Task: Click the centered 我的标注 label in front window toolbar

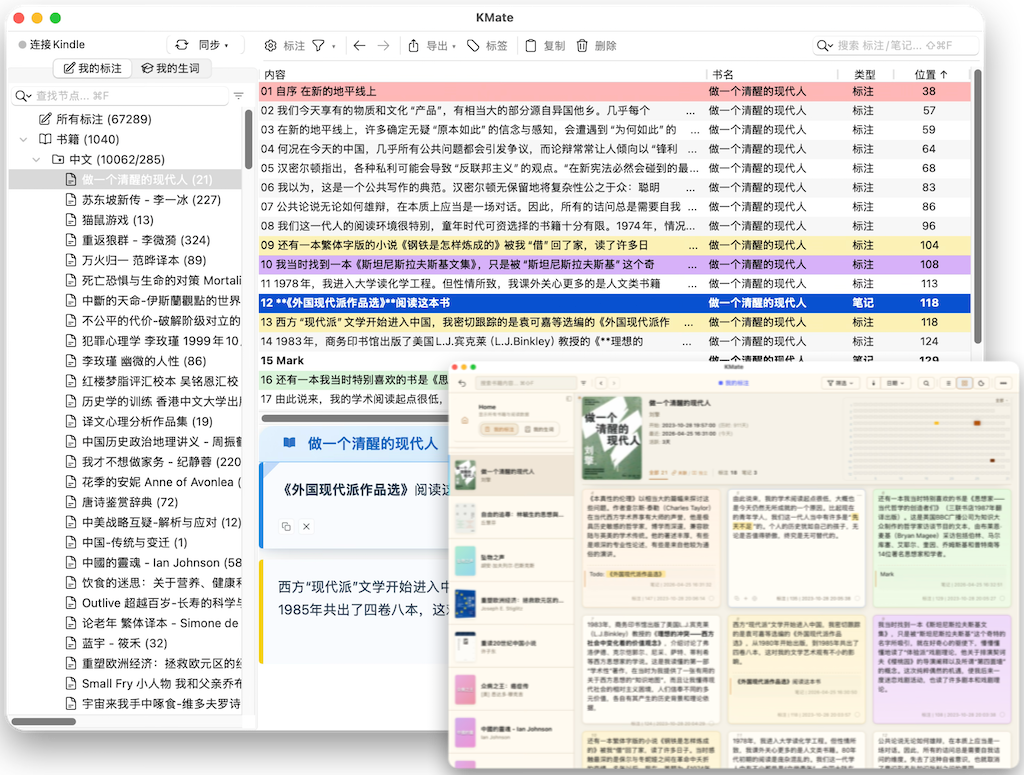Action: tap(734, 383)
